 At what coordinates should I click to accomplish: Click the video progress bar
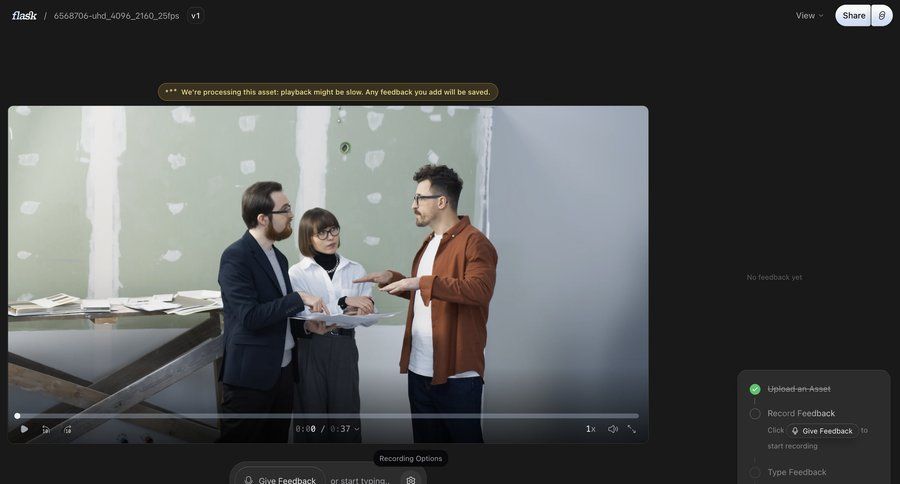pos(328,416)
